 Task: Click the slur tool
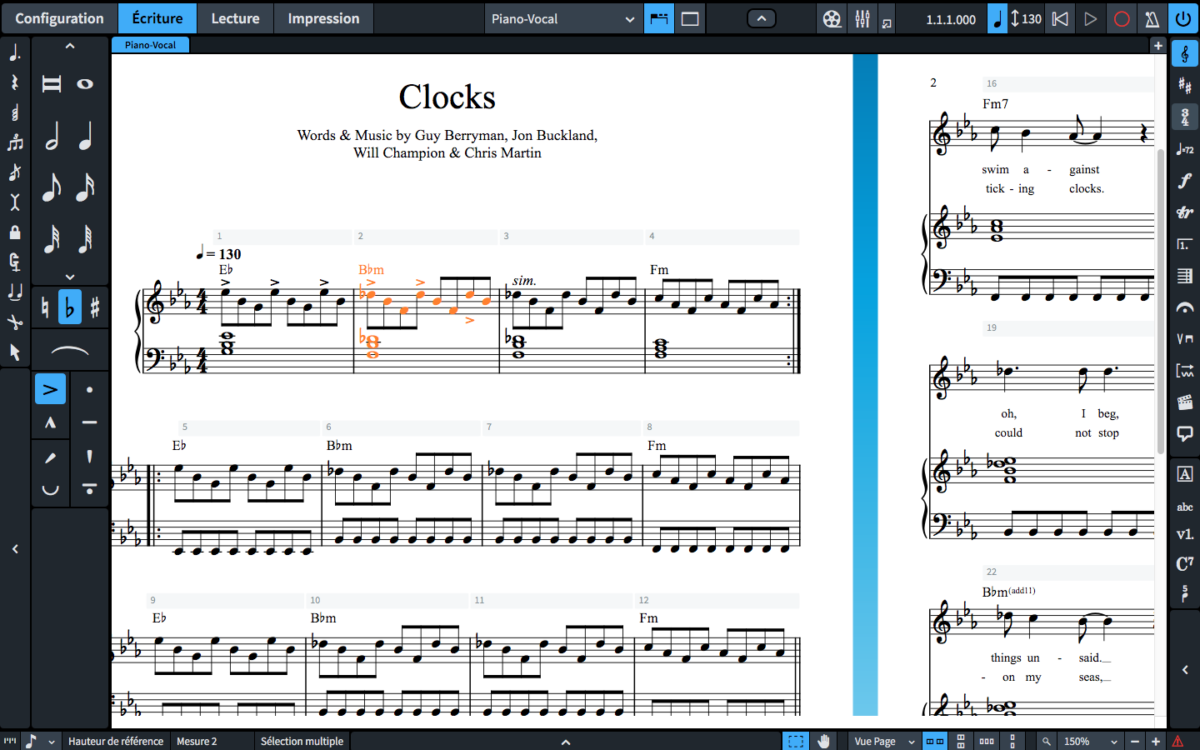69,349
